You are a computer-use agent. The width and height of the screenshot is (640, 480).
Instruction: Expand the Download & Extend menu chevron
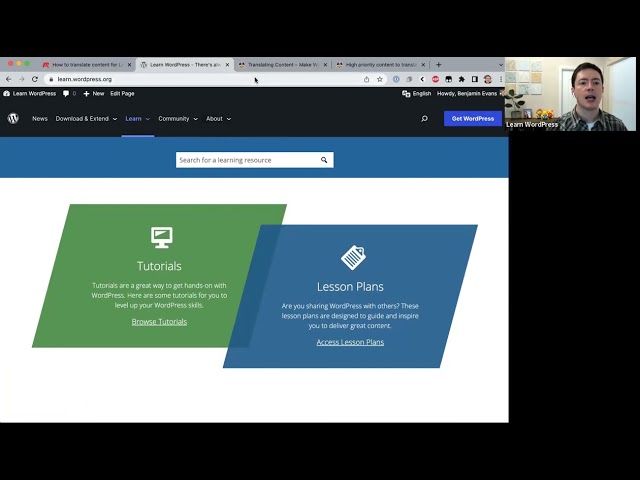click(x=115, y=119)
